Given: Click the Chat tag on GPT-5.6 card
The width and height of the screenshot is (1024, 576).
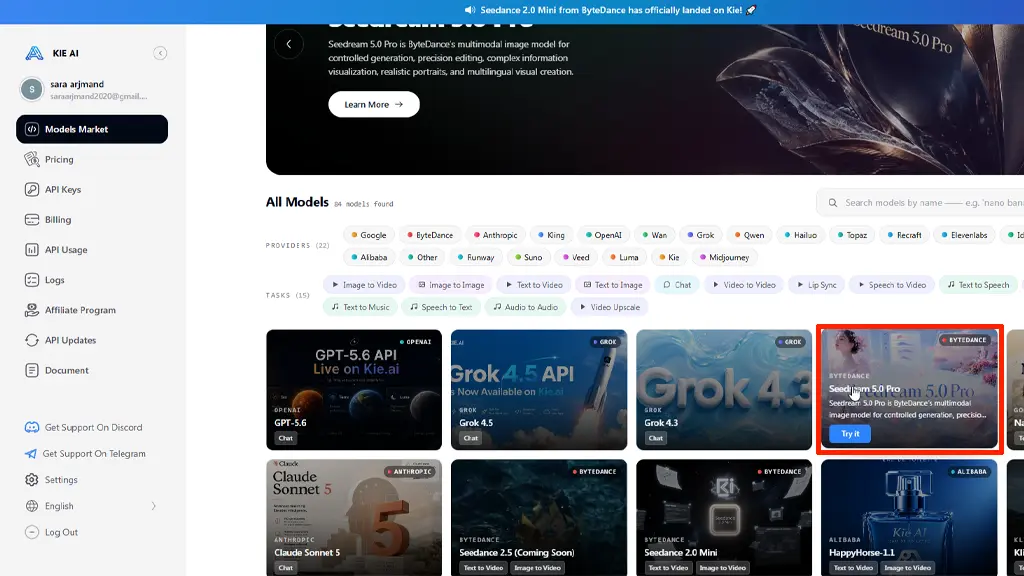Looking at the screenshot, I should [285, 438].
